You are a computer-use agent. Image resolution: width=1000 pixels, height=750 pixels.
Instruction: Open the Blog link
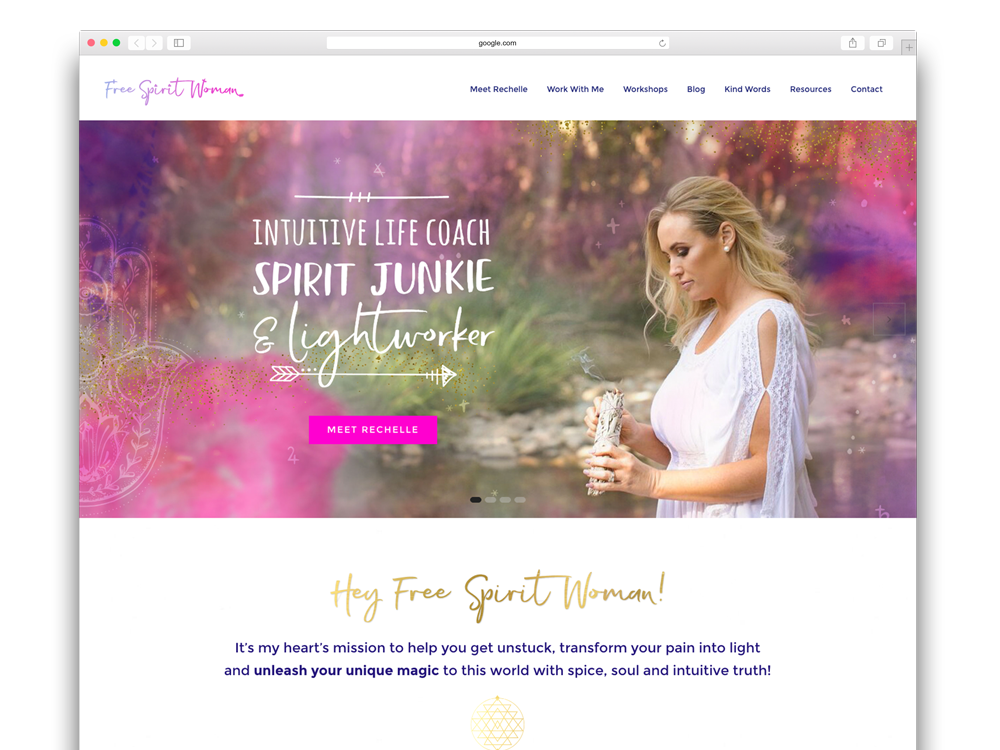[x=696, y=89]
